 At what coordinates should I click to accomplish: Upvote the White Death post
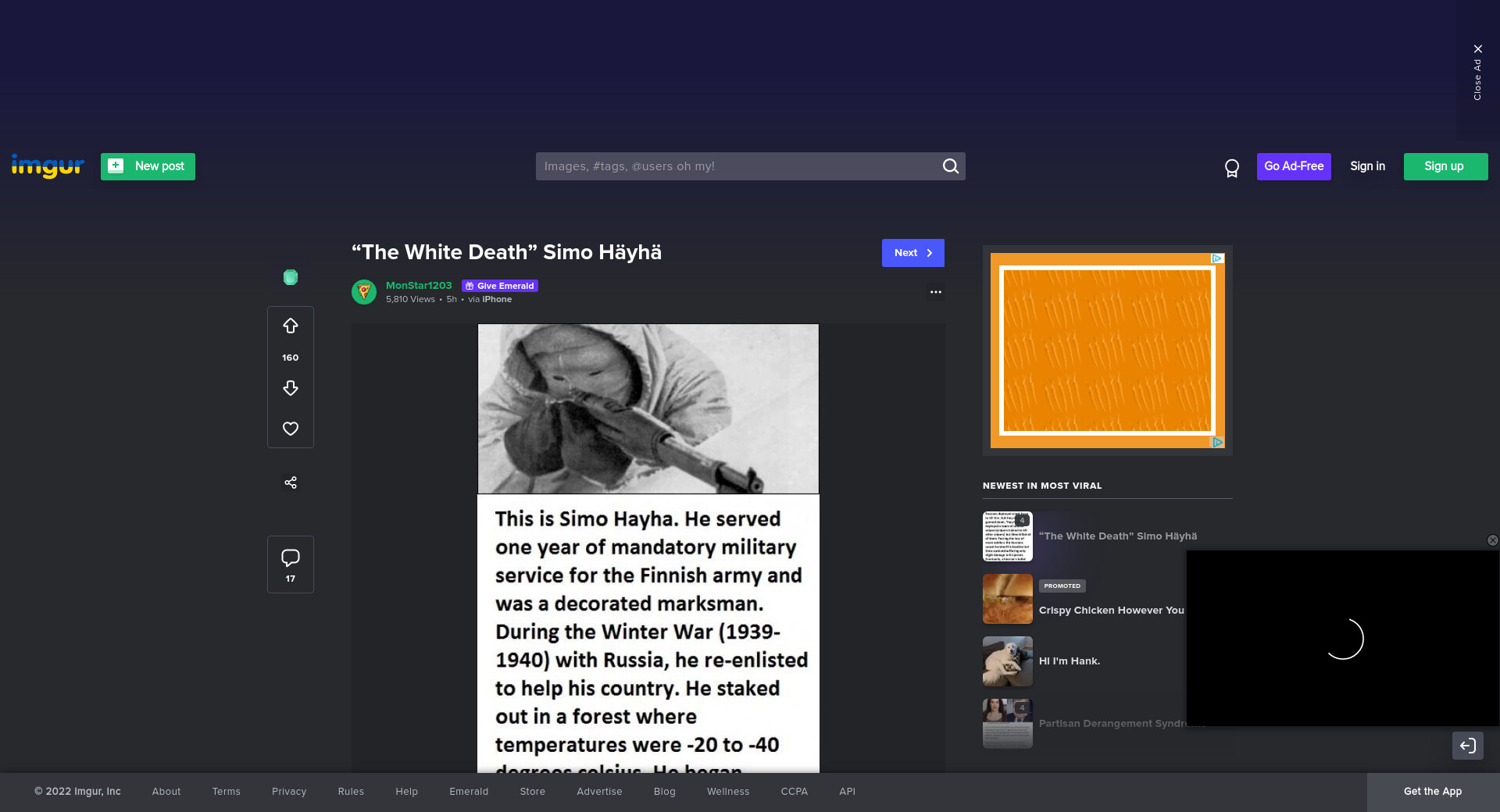(x=290, y=326)
